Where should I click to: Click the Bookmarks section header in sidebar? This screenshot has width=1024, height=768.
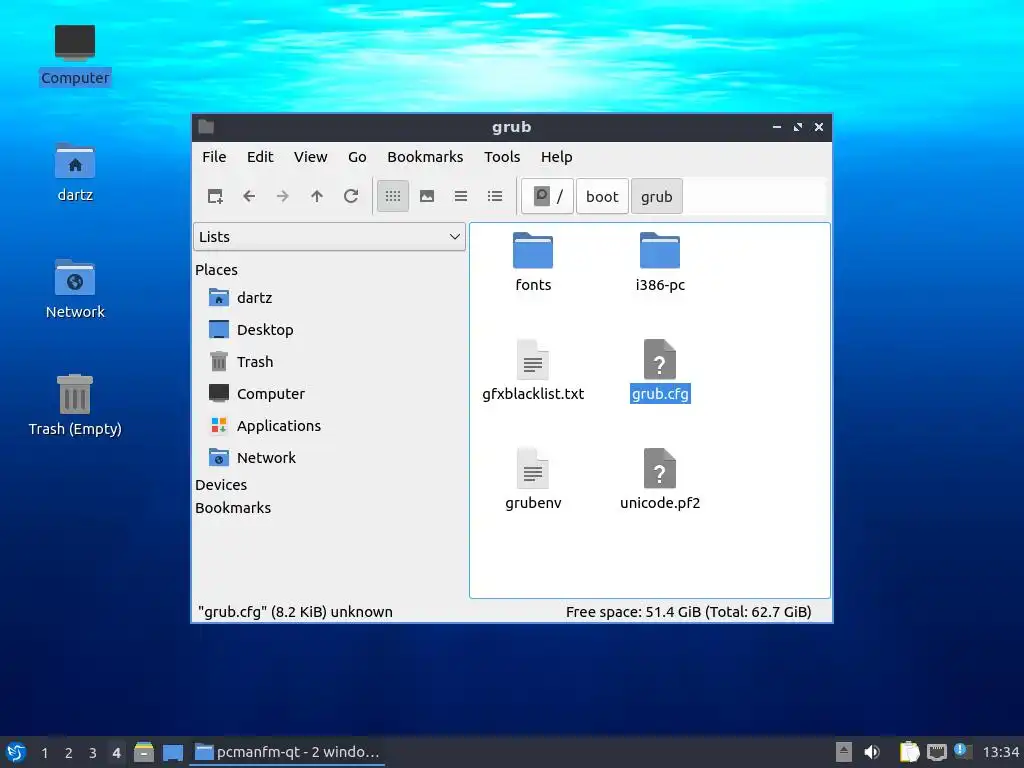[x=232, y=507]
